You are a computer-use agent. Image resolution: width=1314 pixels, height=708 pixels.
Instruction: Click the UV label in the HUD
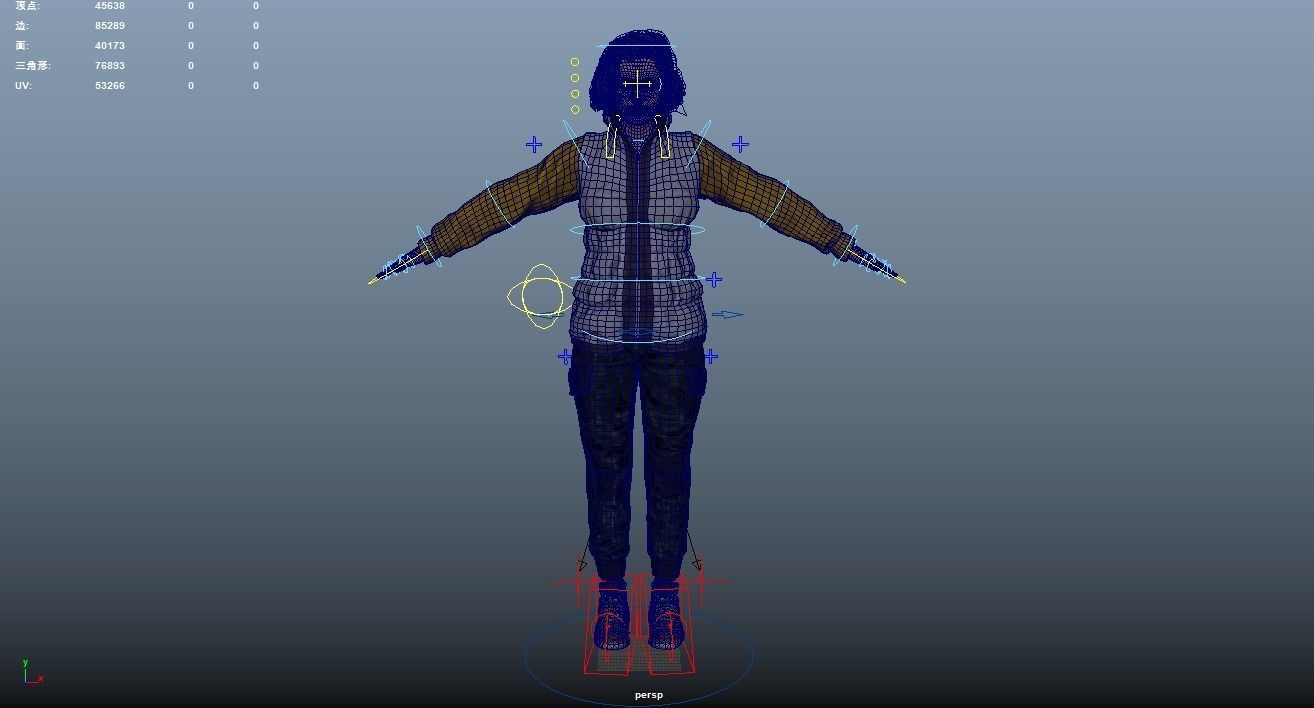pos(23,86)
